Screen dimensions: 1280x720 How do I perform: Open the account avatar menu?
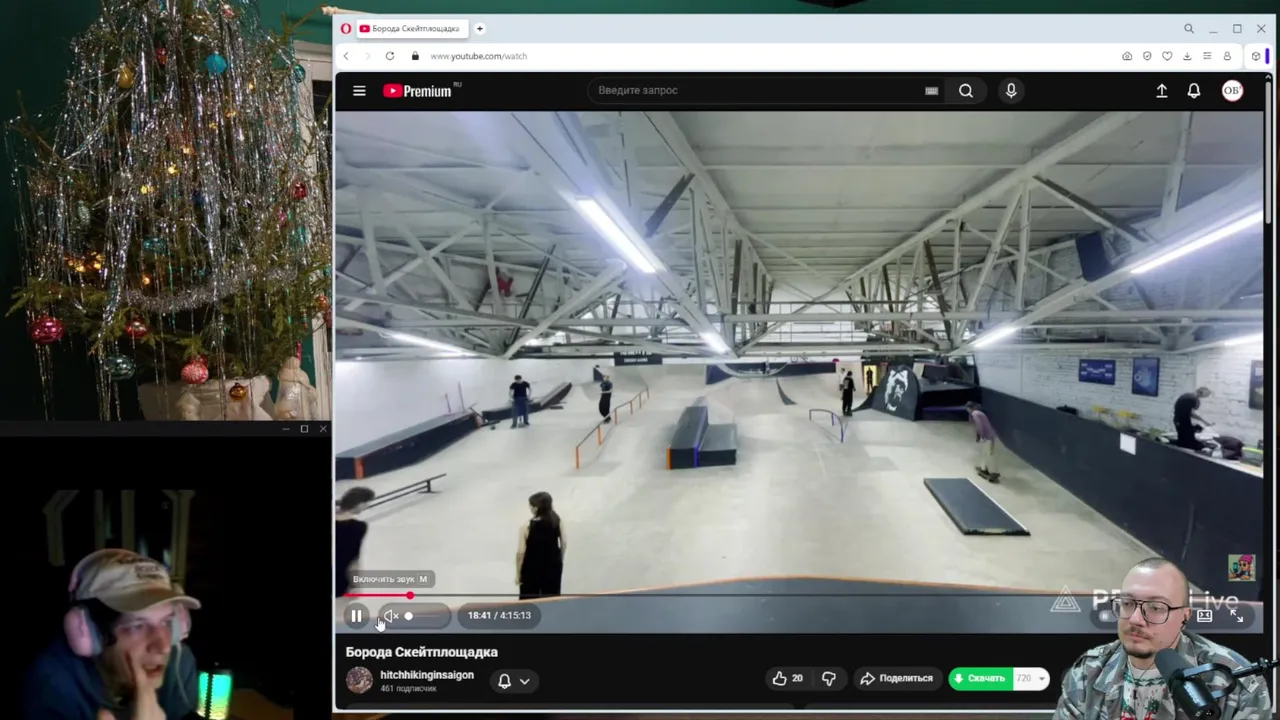pos(1232,91)
